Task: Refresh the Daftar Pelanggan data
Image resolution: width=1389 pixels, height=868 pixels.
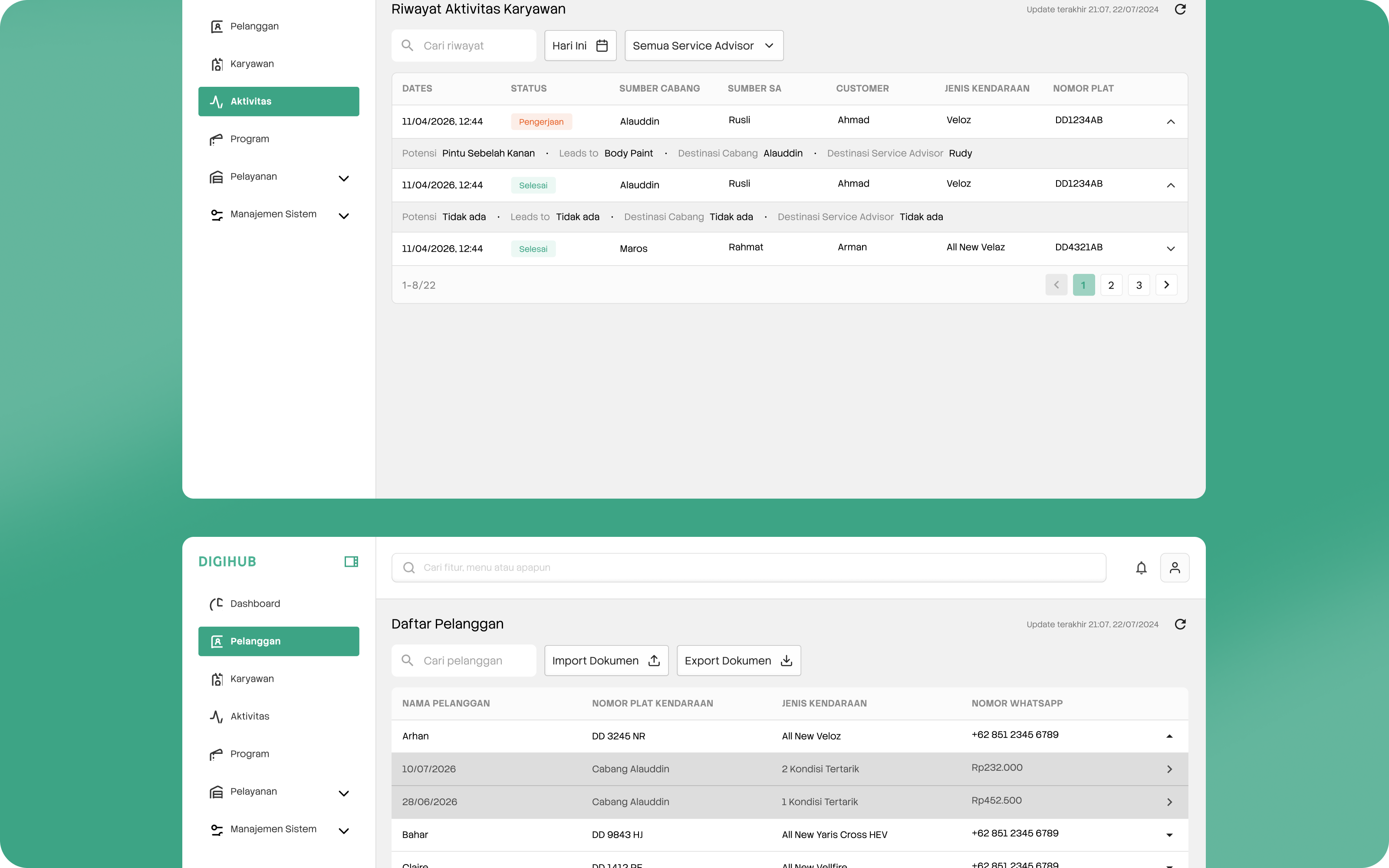Action: [x=1180, y=624]
